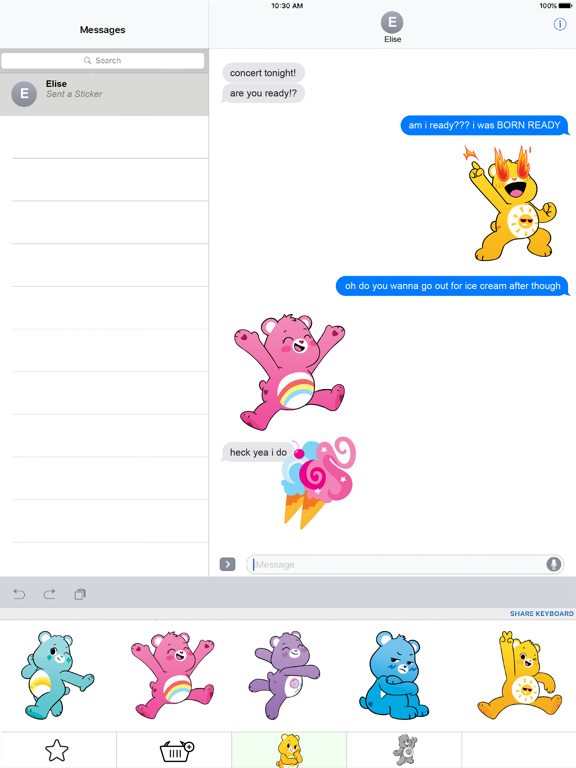Tap the ice cream question message bubble
576x768 pixels.
coord(453,286)
